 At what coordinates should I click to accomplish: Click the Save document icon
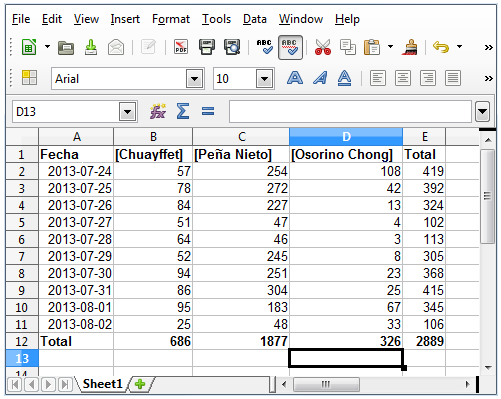click(x=91, y=47)
